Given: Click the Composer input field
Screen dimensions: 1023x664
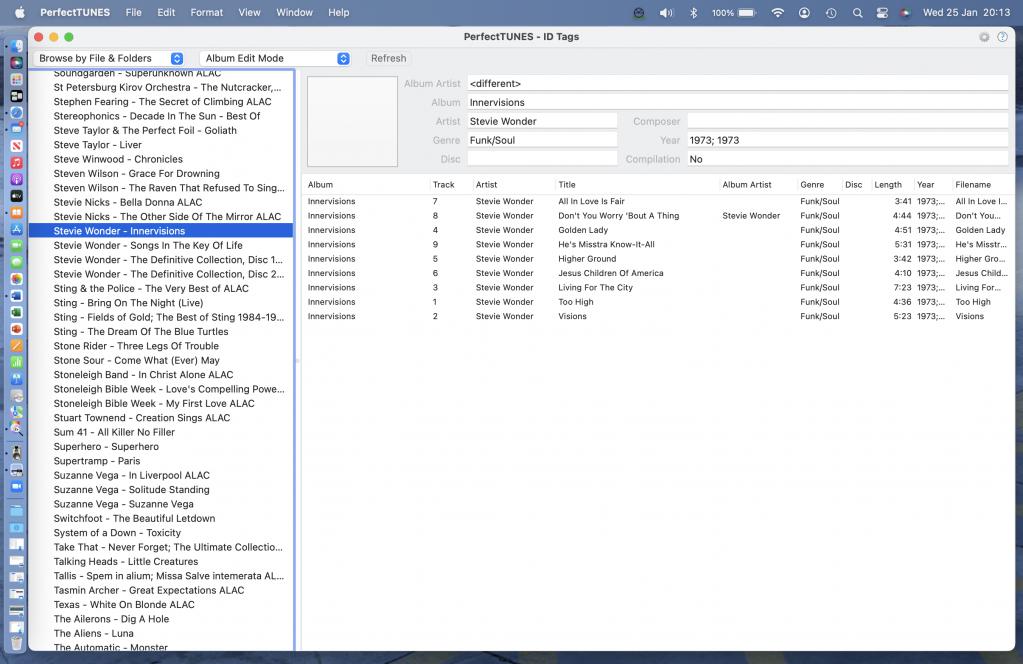Looking at the screenshot, I should [x=846, y=121].
